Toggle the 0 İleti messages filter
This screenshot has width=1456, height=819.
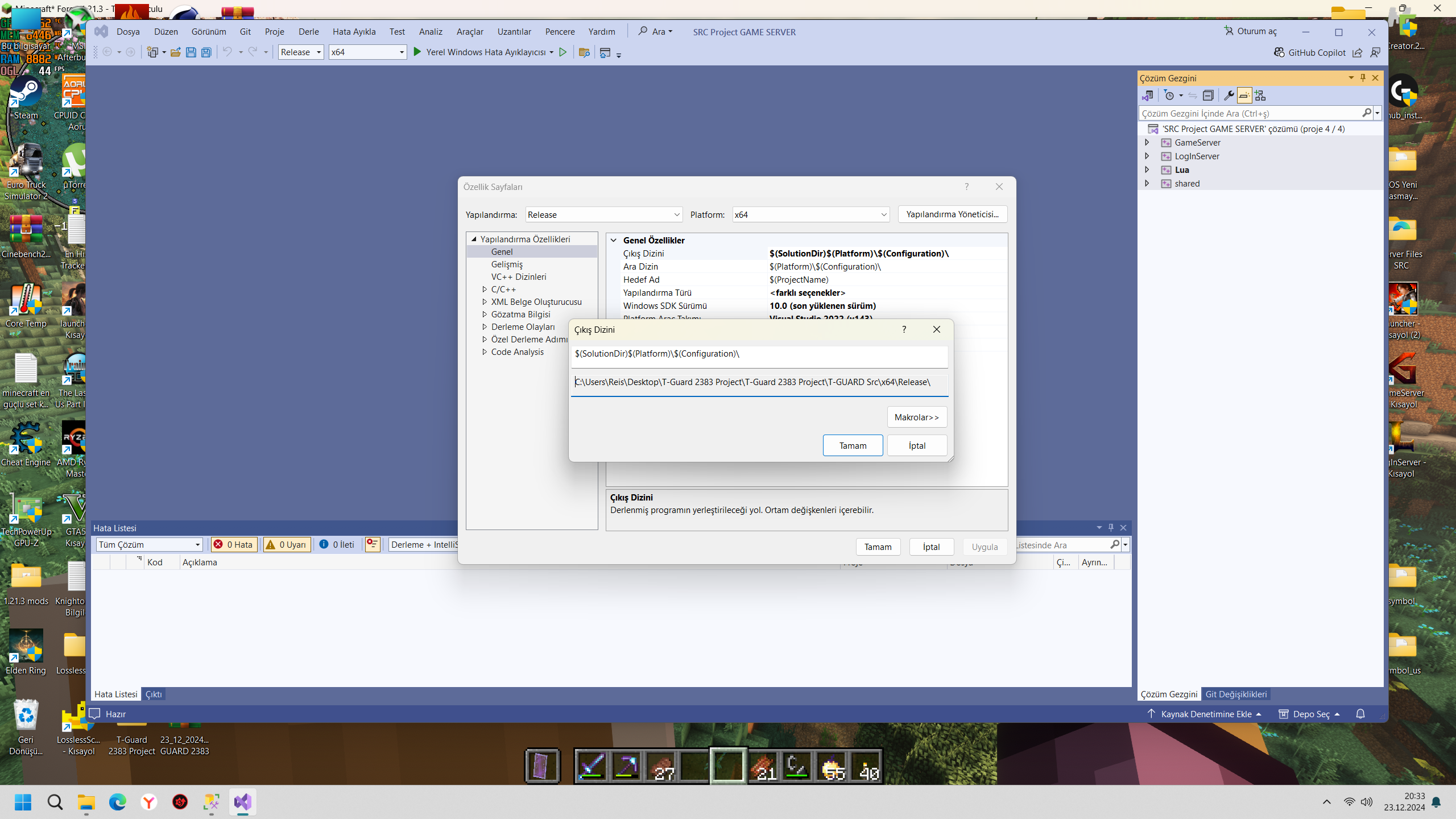[337, 544]
